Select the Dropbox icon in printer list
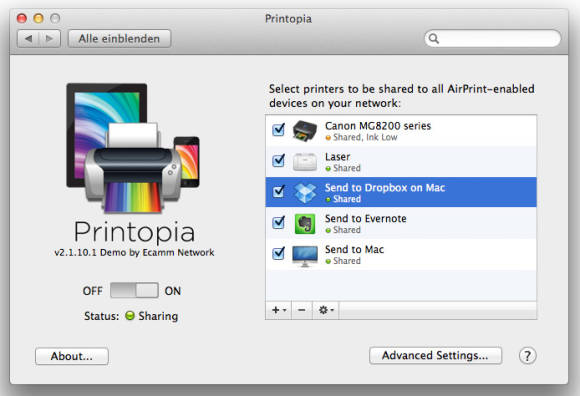This screenshot has width=580, height=396. pos(305,193)
